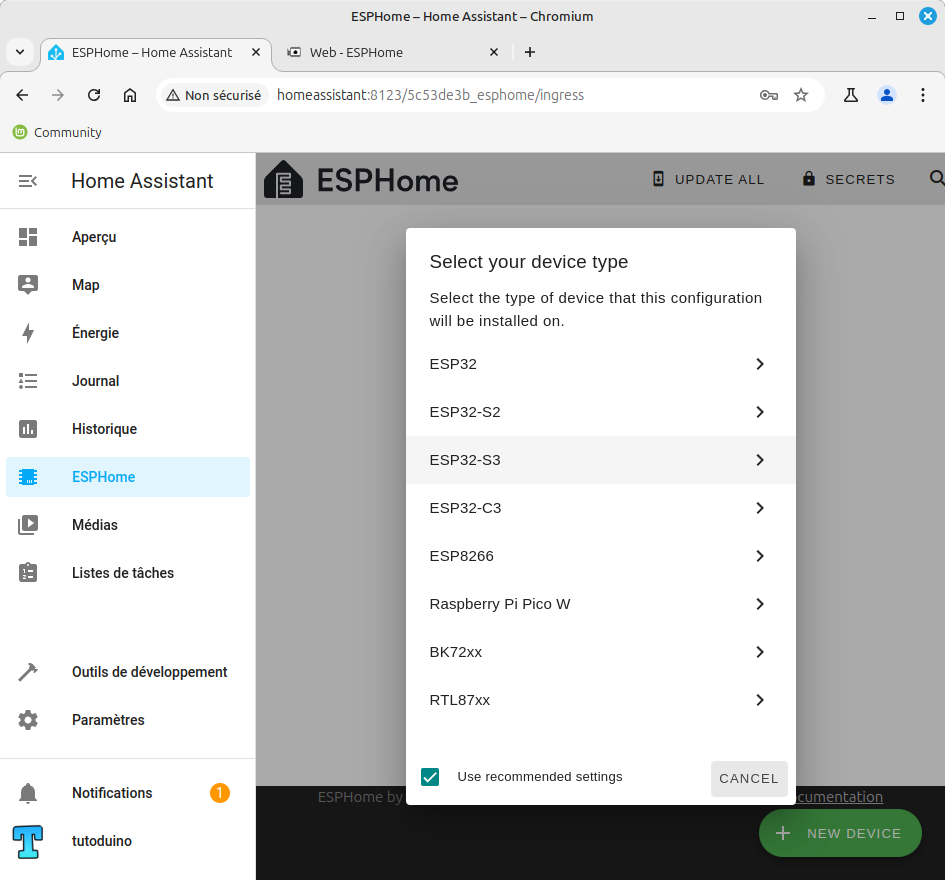Open the Historique chart icon

(28, 429)
